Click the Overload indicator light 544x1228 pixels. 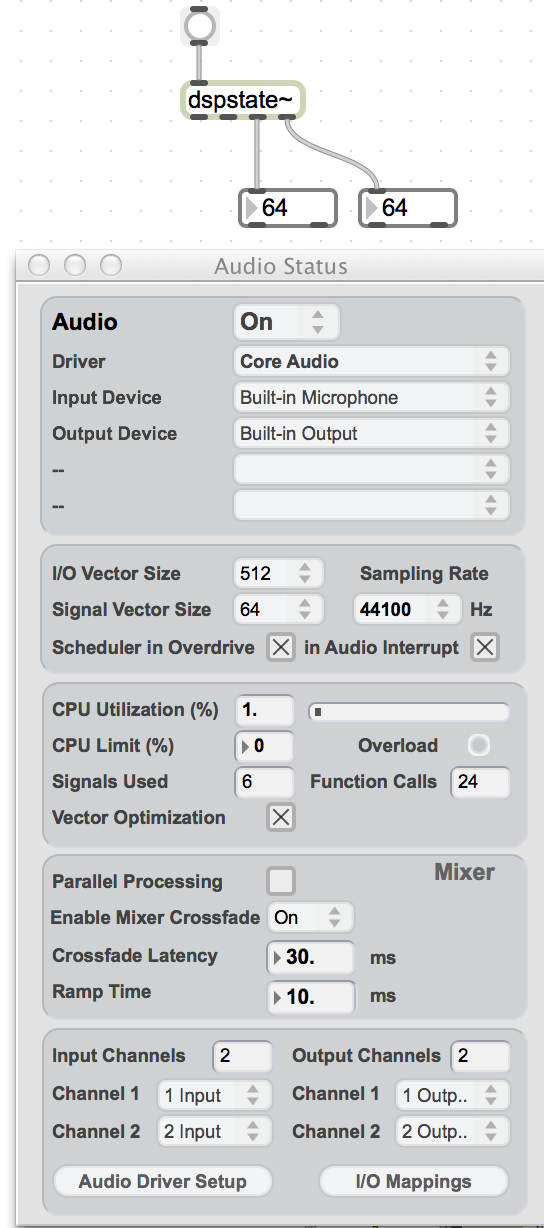pyautogui.click(x=480, y=746)
